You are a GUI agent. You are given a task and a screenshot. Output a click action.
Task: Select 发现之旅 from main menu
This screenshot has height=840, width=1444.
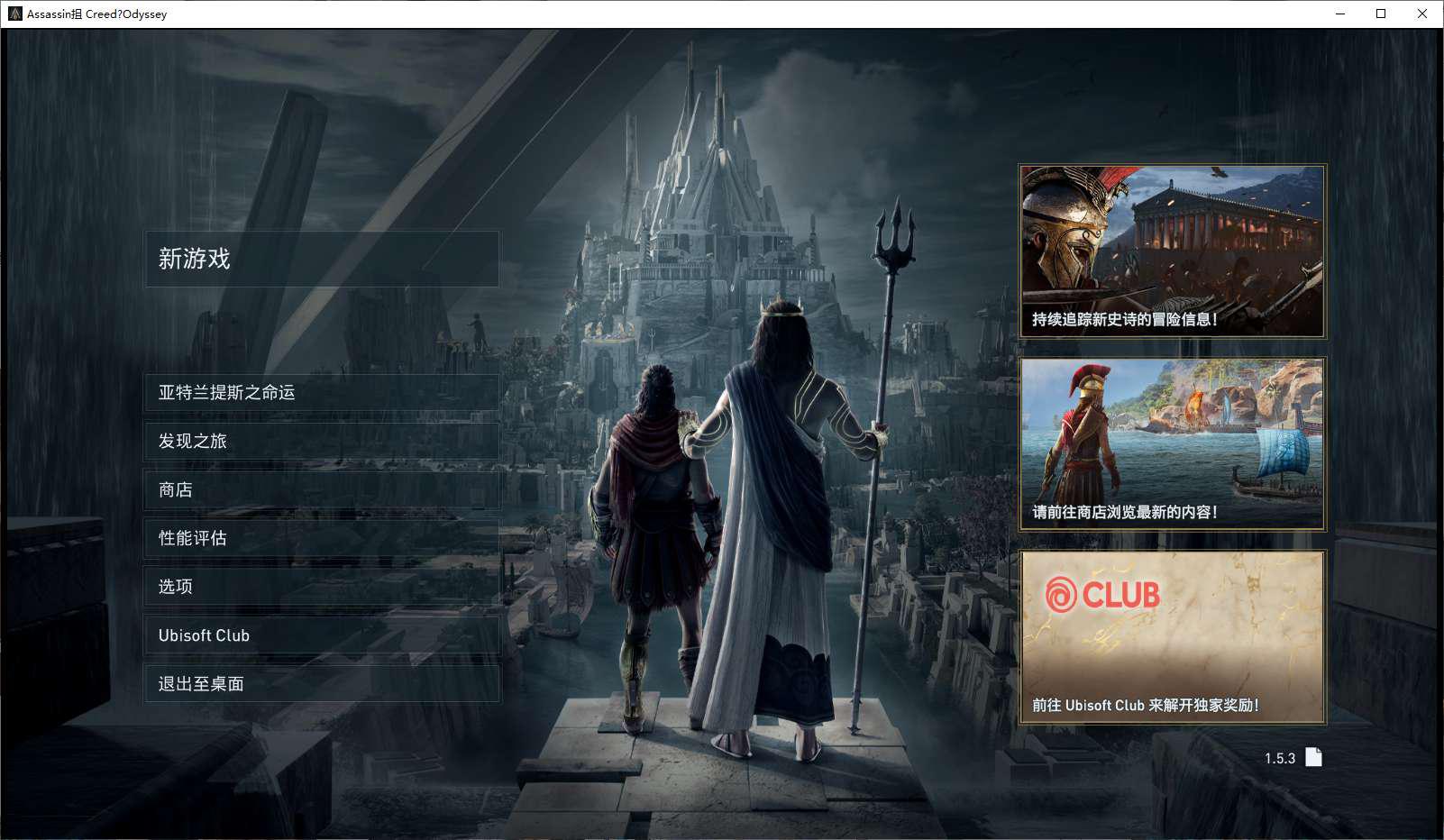pyautogui.click(x=322, y=442)
